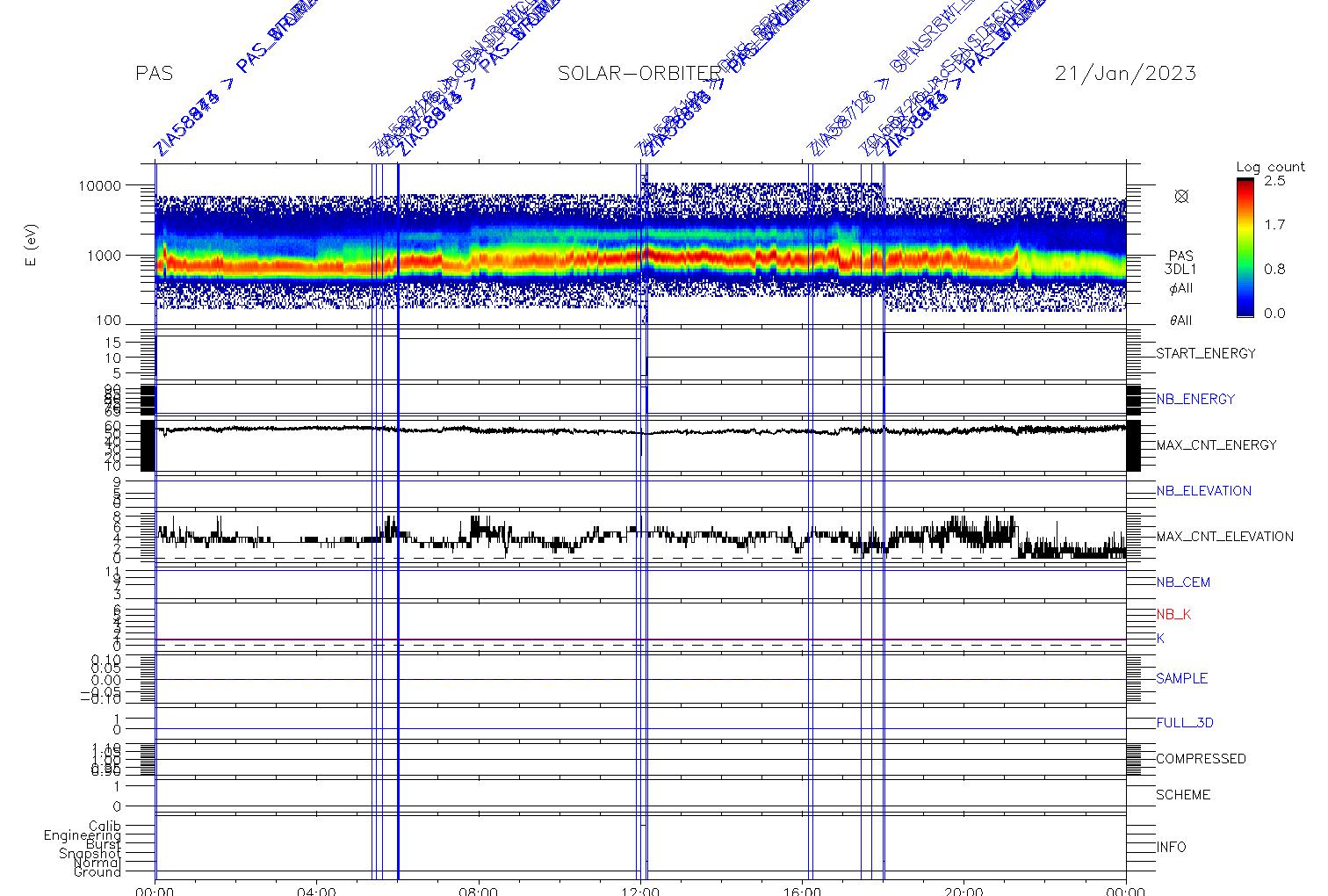
Task: Click the MAX_CNT_ENERGY data trace
Action: (640, 430)
